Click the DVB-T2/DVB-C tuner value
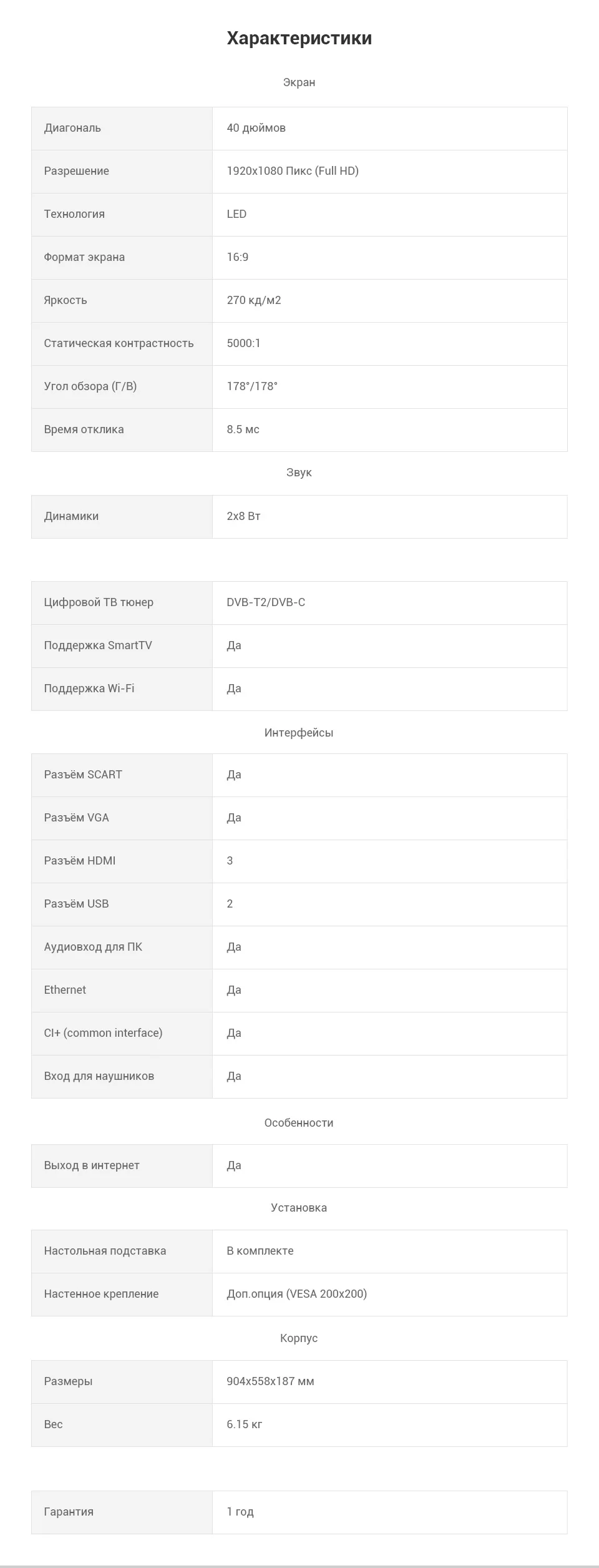The height and width of the screenshot is (1568, 599). point(266,602)
